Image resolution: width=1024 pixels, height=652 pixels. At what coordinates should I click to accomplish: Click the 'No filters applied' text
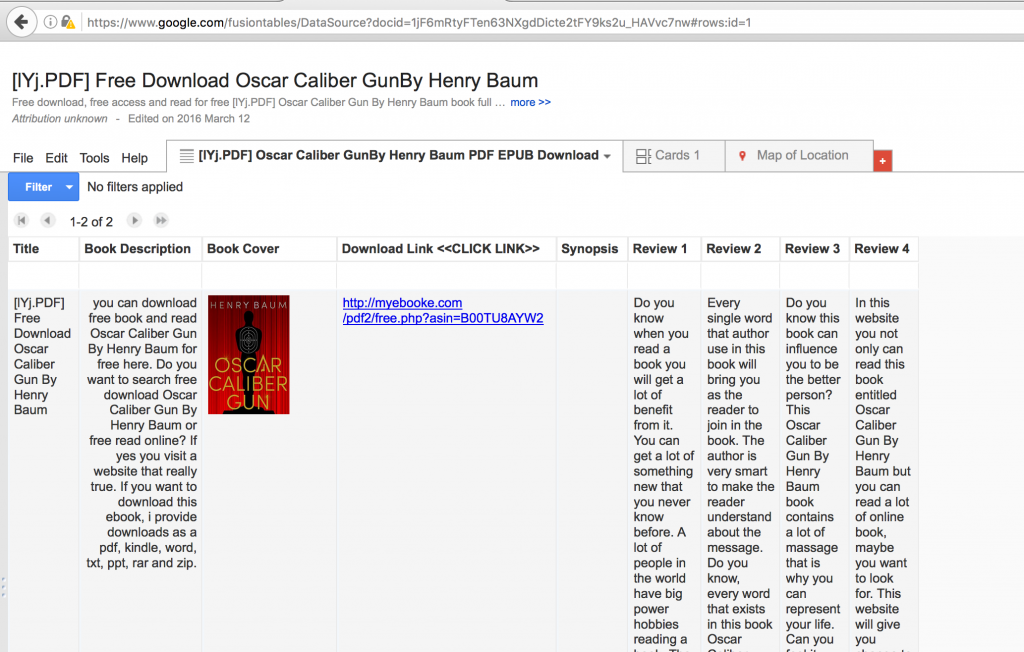tap(135, 187)
